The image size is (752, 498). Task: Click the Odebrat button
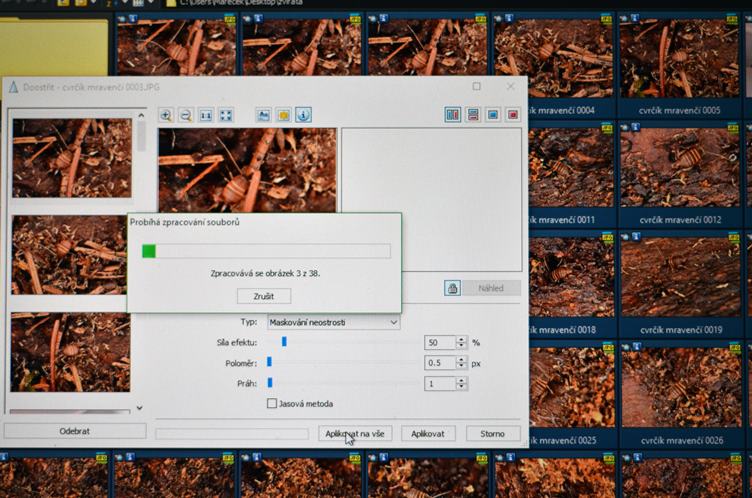point(75,431)
